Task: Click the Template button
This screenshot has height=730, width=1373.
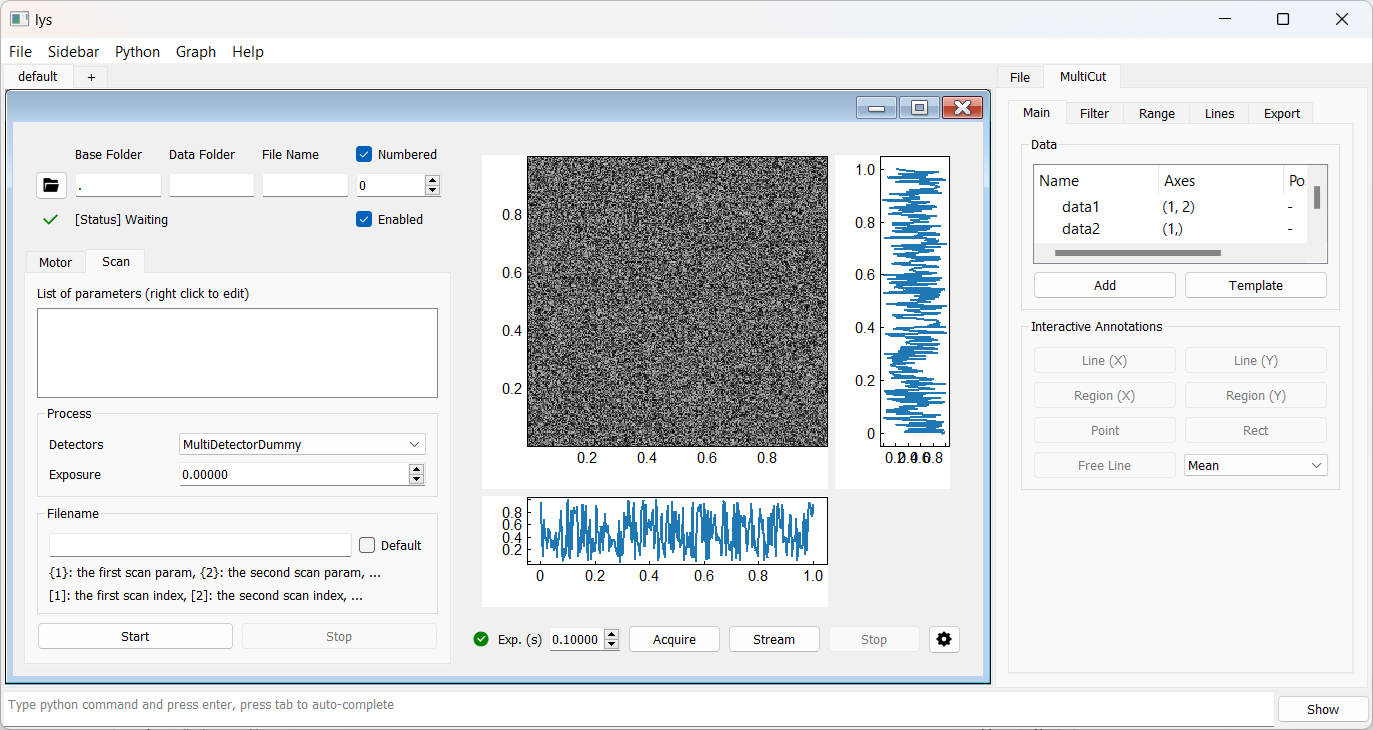Action: click(x=1255, y=285)
